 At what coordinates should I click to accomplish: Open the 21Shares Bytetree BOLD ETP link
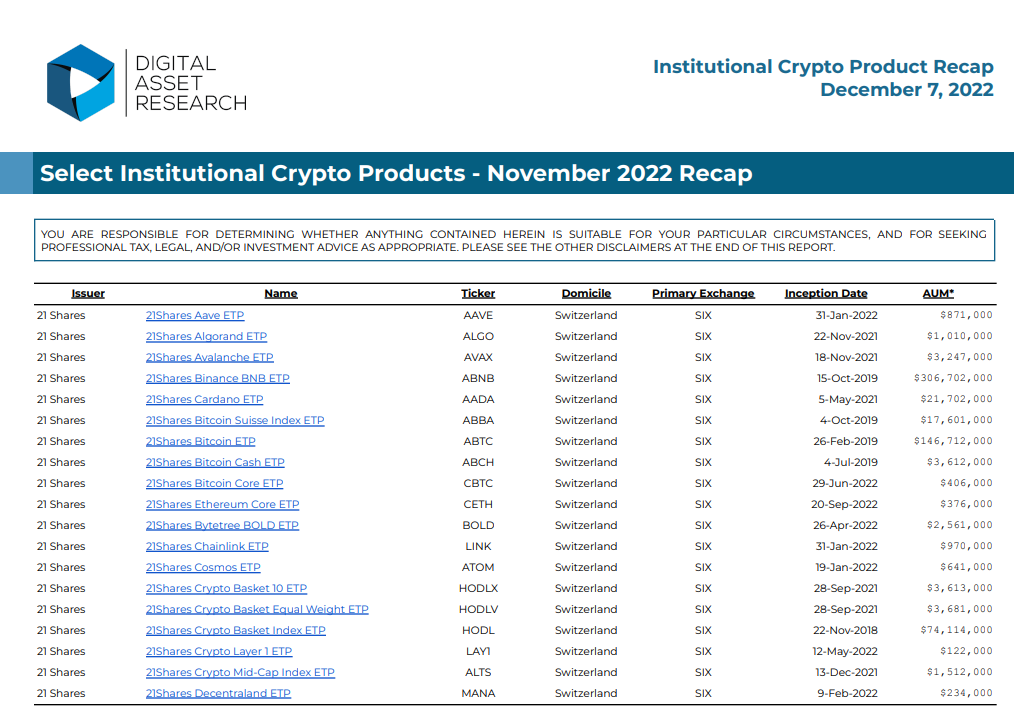pos(222,526)
